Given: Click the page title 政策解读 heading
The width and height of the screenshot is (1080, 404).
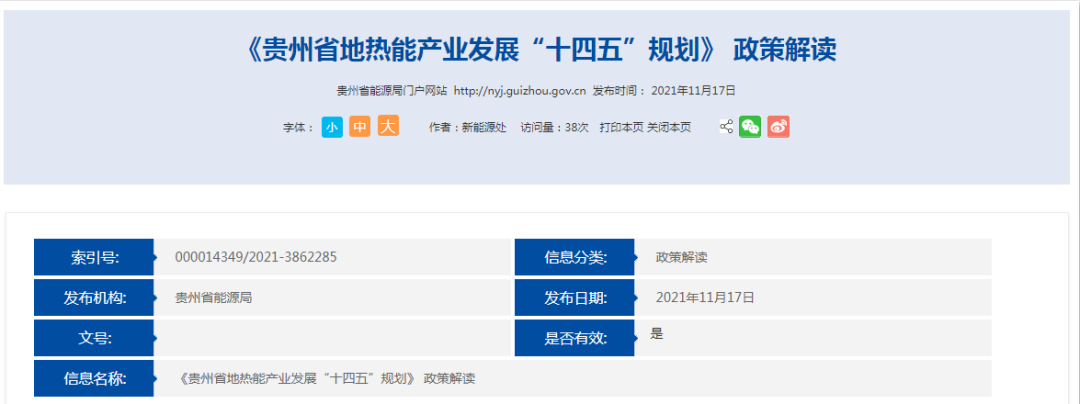Looking at the screenshot, I should coord(540,50).
